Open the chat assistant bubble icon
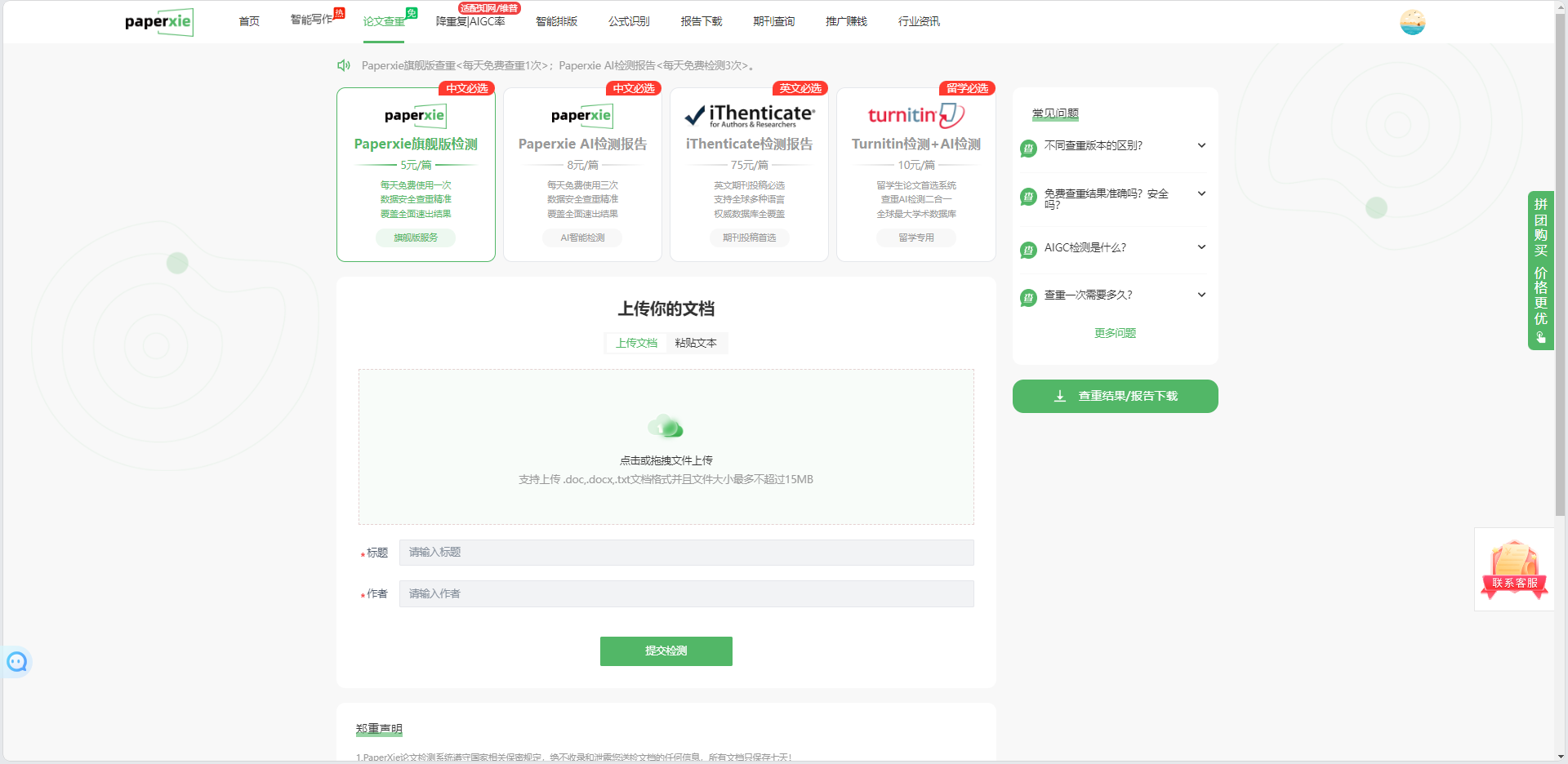 (17, 662)
